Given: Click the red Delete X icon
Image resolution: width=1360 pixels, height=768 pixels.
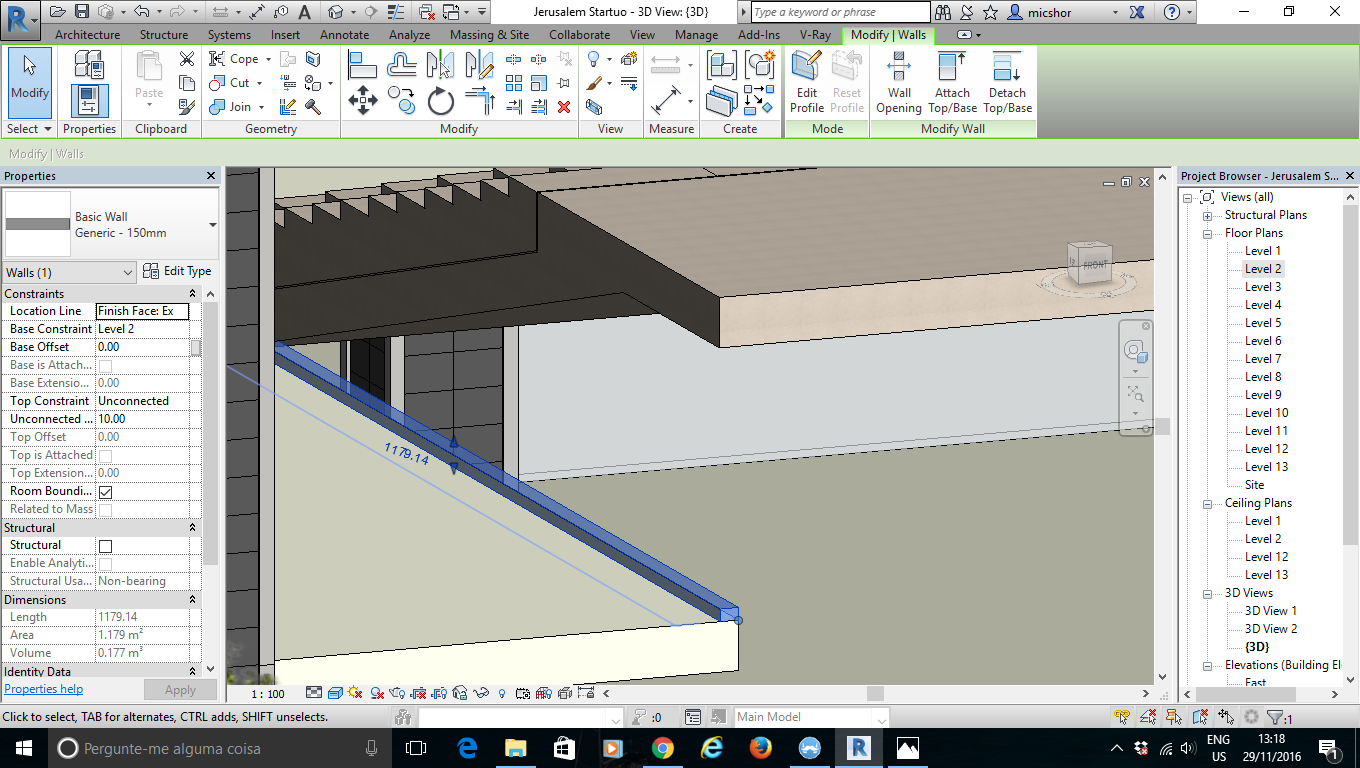Looking at the screenshot, I should (x=564, y=107).
